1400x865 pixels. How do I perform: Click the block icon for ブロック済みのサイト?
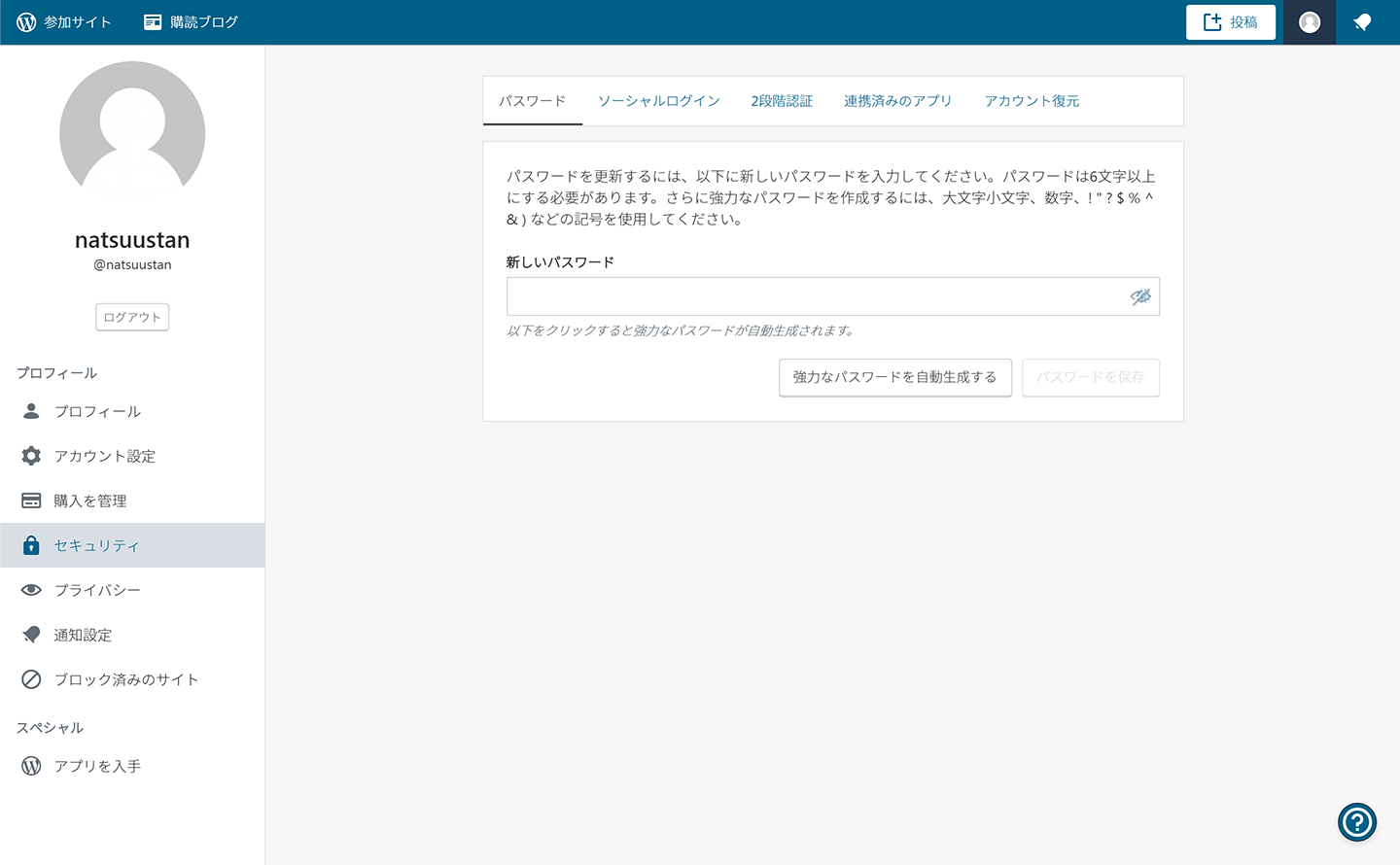point(31,679)
